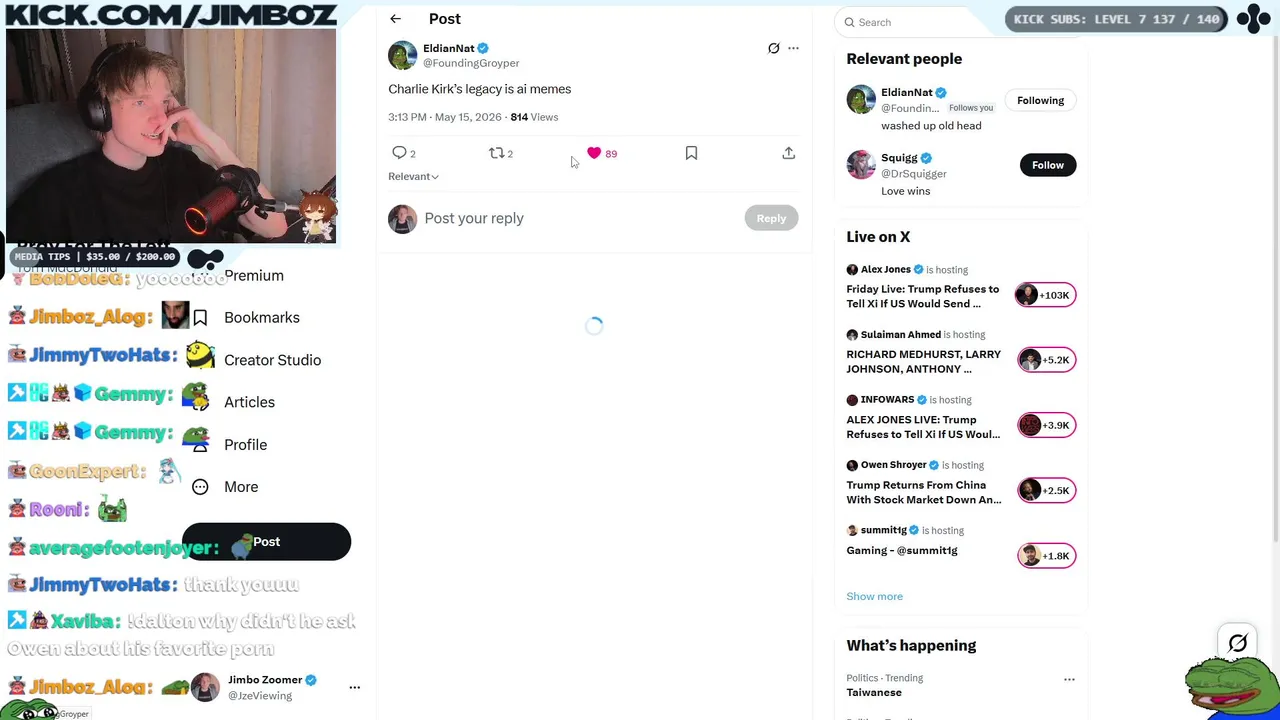1280x720 pixels.
Task: Expand the Relevant replies sort dropdown
Action: click(x=413, y=176)
